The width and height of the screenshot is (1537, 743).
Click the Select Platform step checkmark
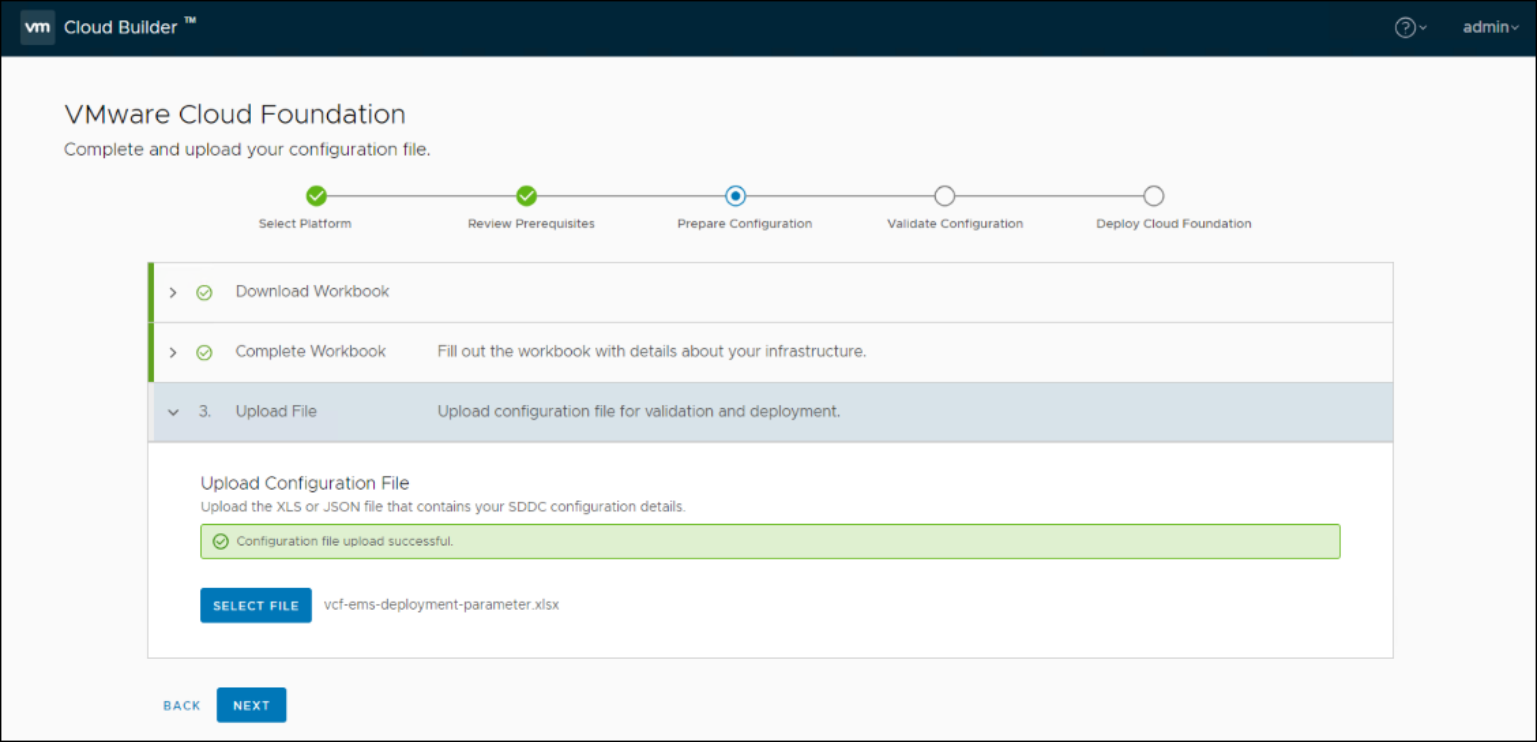(316, 196)
